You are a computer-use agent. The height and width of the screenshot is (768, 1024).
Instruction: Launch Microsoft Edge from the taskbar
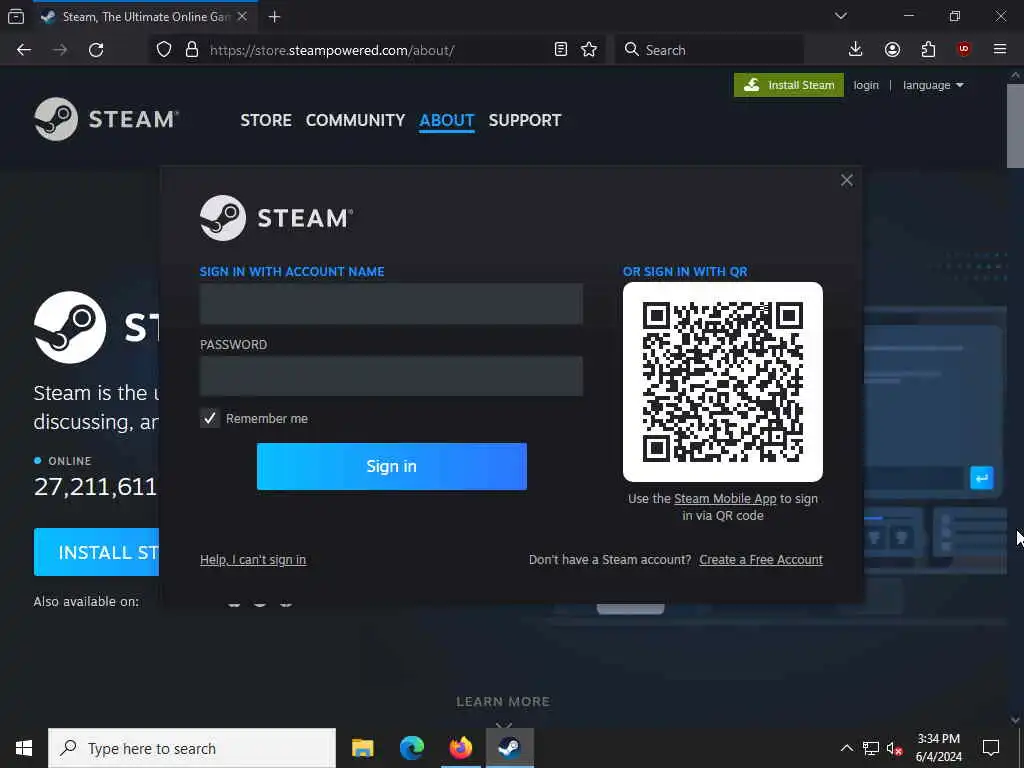tap(411, 748)
